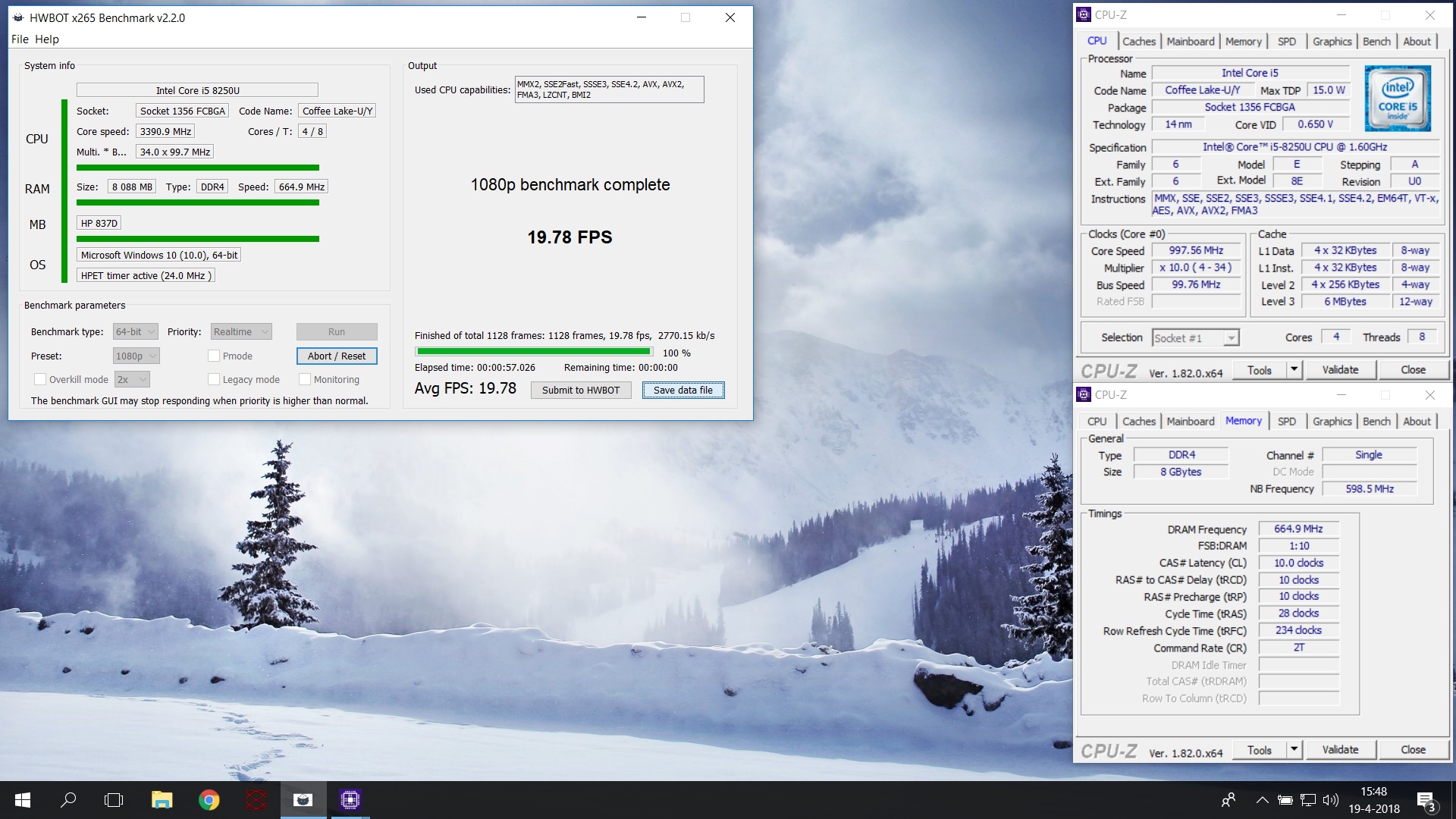This screenshot has height=819, width=1456.
Task: Open the Priority Realtime dropdown
Action: point(241,331)
